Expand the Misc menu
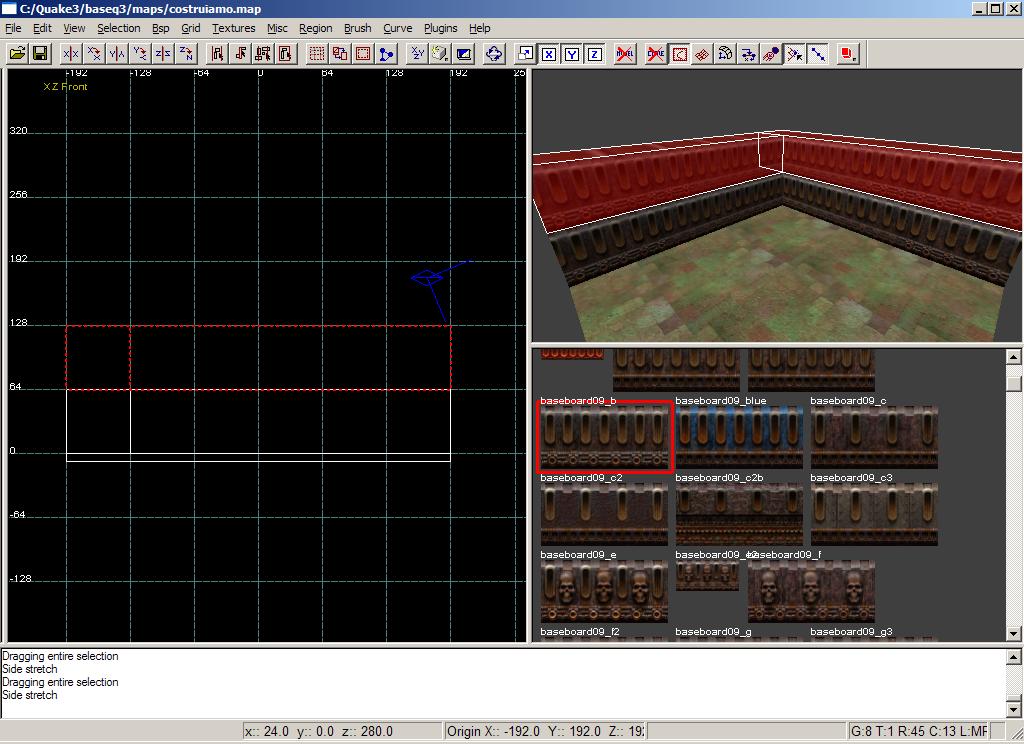 coord(278,28)
